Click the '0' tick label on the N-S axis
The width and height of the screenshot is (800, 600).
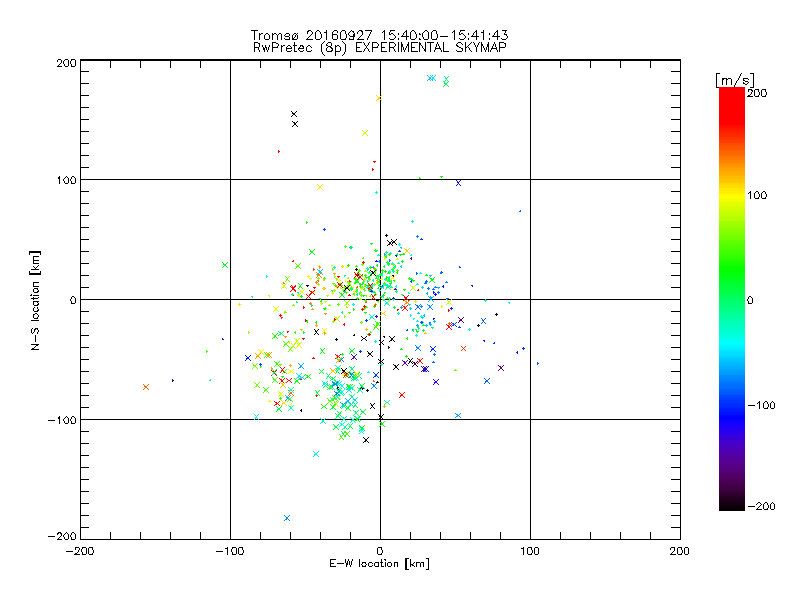[73, 300]
